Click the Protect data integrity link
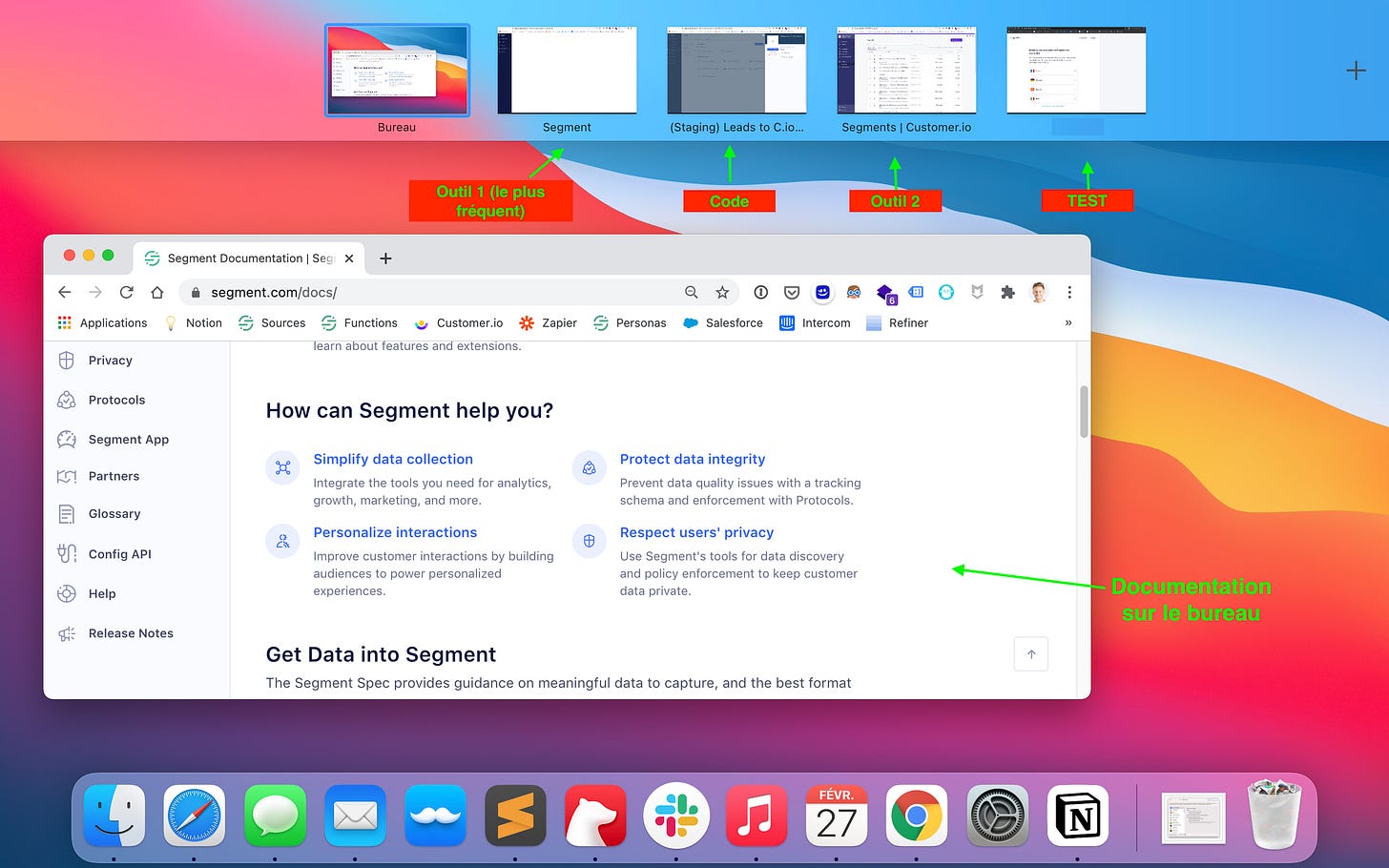1389x868 pixels. point(693,459)
